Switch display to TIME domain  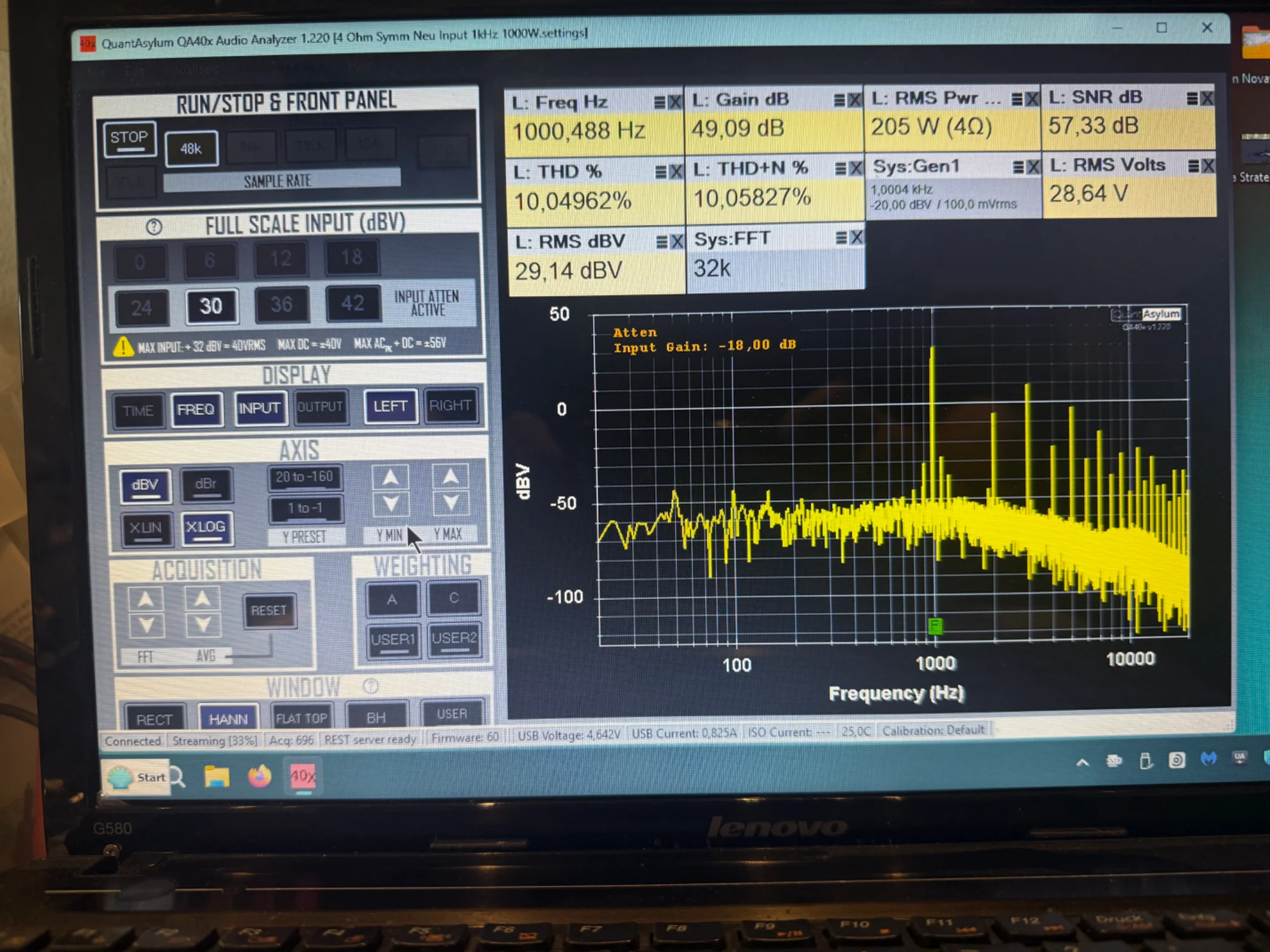(138, 411)
